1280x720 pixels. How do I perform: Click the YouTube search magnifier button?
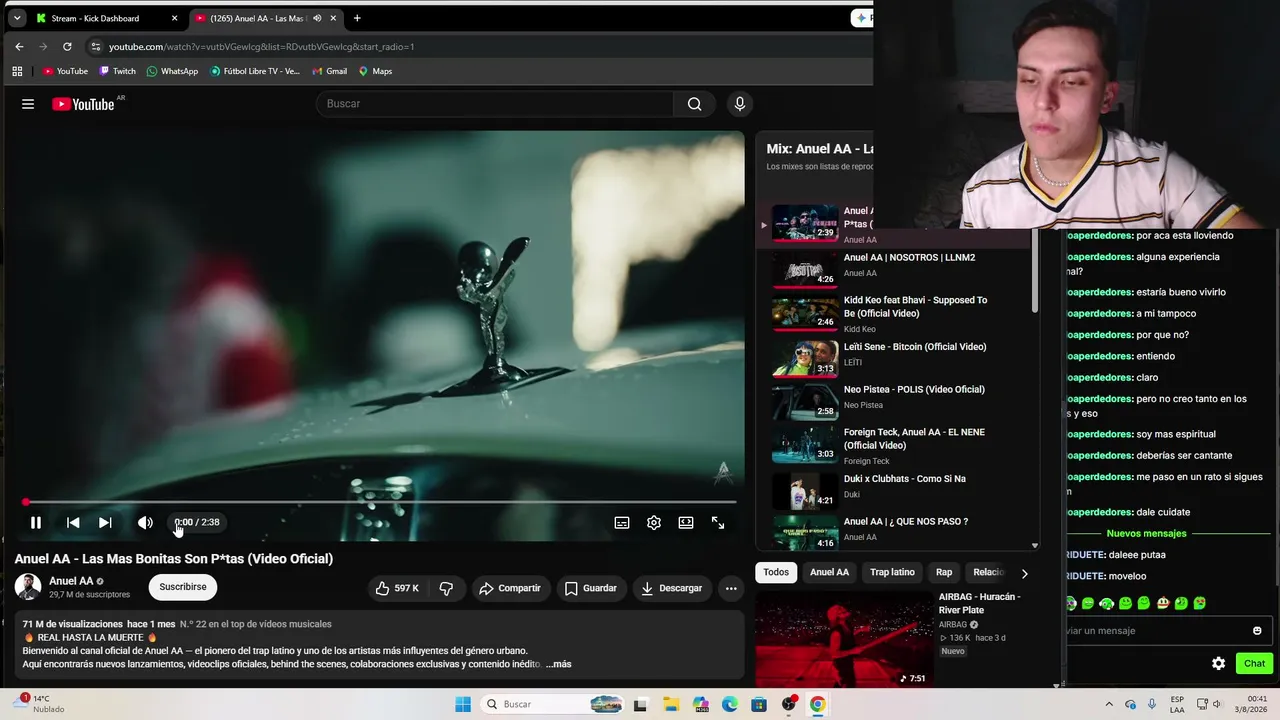tap(694, 104)
